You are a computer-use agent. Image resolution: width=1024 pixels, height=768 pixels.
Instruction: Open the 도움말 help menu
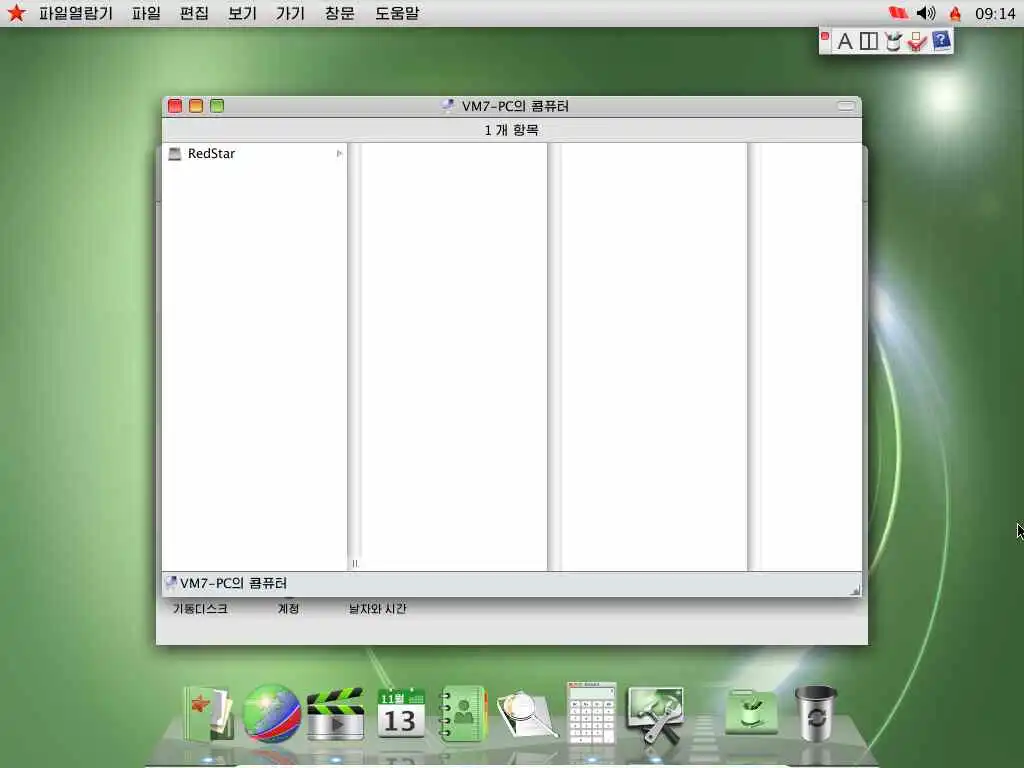click(397, 13)
